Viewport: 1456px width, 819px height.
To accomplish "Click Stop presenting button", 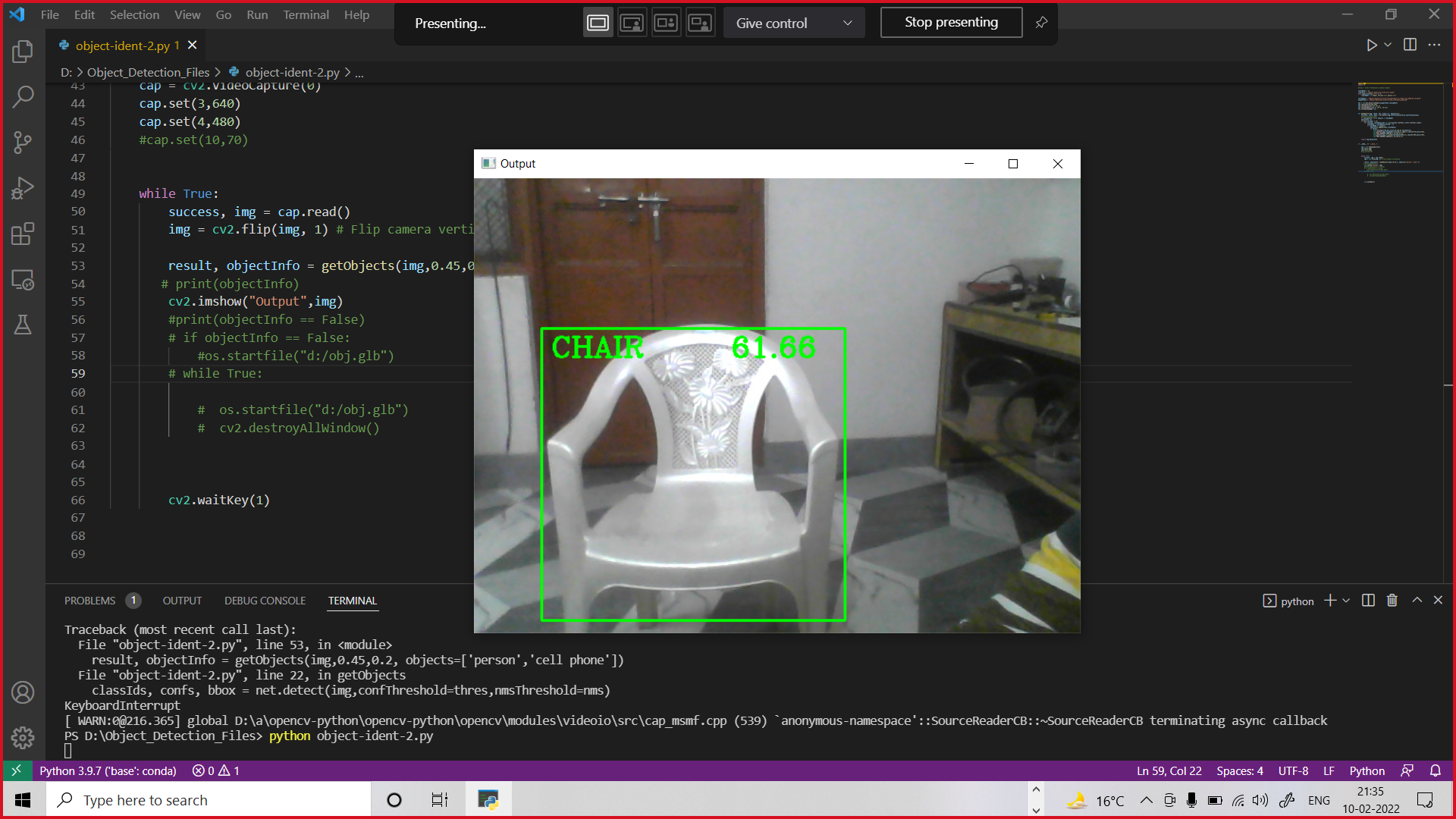I will point(951,23).
